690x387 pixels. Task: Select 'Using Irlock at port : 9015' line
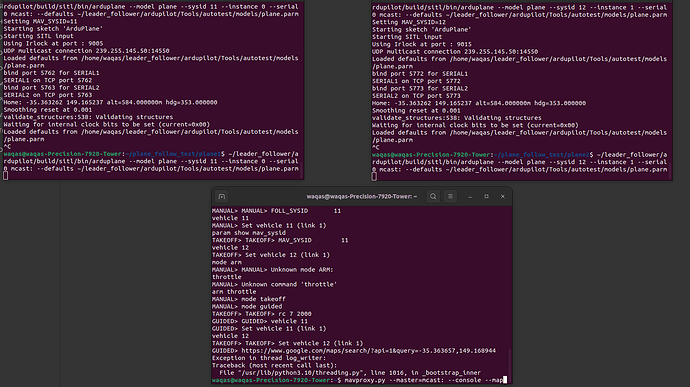[422, 44]
